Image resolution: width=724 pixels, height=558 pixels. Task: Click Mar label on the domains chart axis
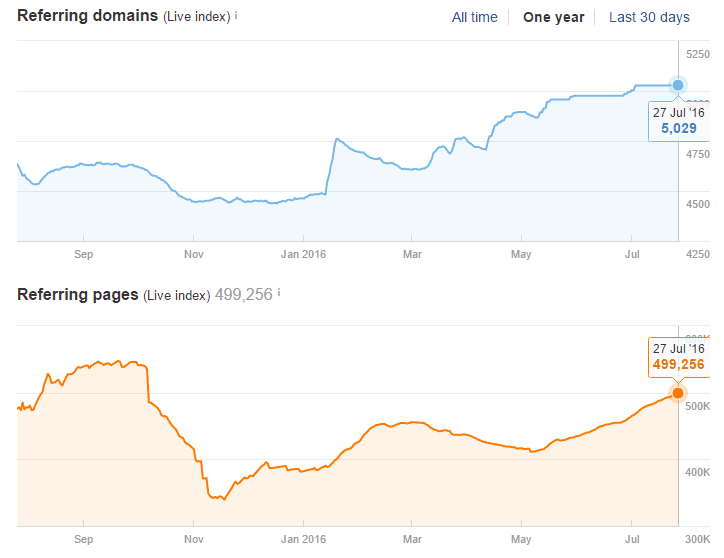click(x=412, y=254)
